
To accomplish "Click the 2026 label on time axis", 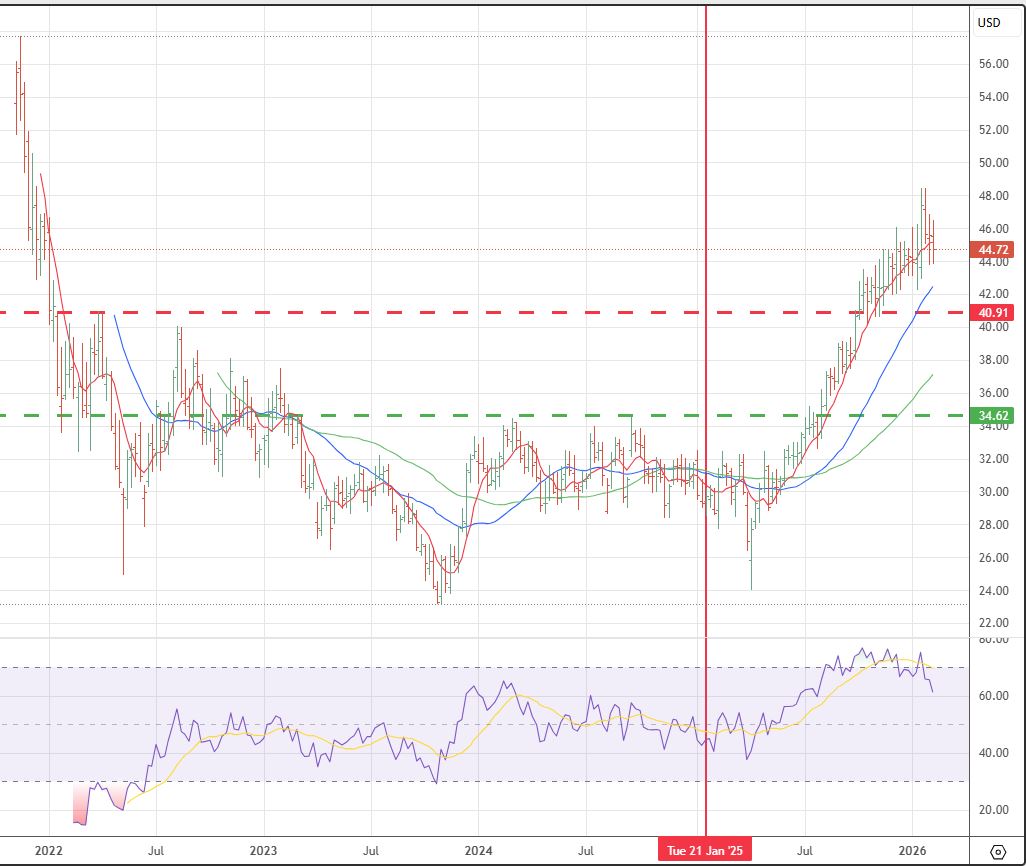I will [x=913, y=851].
